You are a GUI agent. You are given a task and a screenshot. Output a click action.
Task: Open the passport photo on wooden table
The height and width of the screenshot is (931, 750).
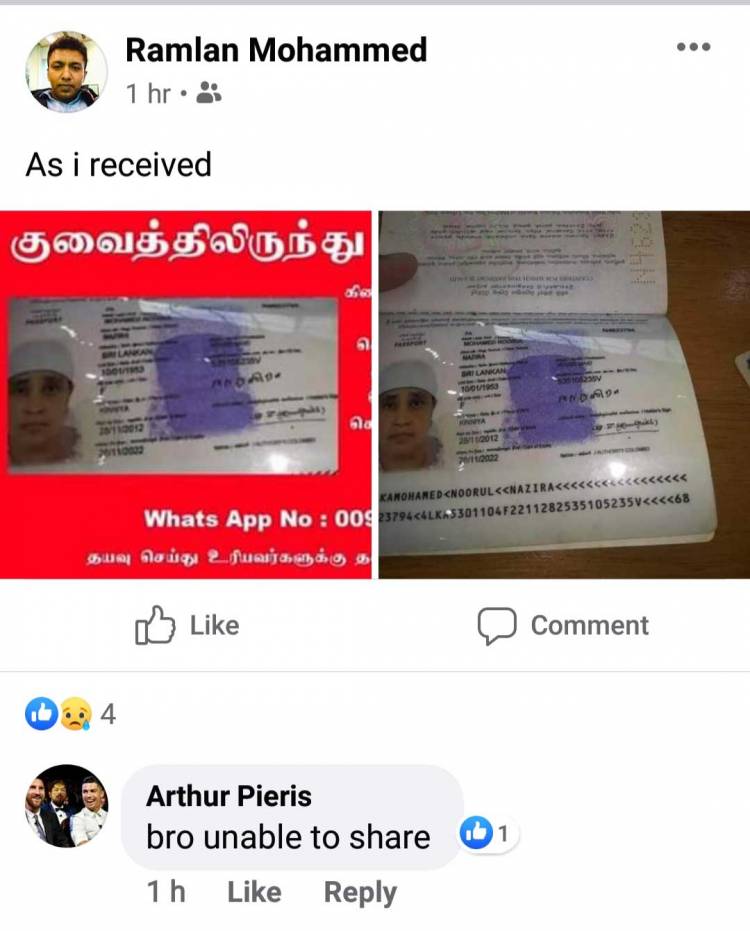pyautogui.click(x=564, y=394)
